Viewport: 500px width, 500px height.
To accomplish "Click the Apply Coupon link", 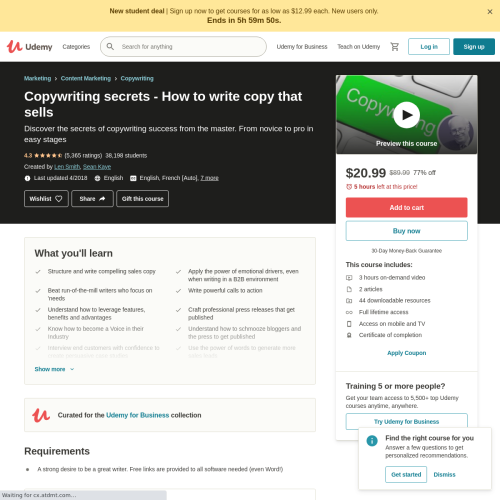I will pyautogui.click(x=406, y=353).
